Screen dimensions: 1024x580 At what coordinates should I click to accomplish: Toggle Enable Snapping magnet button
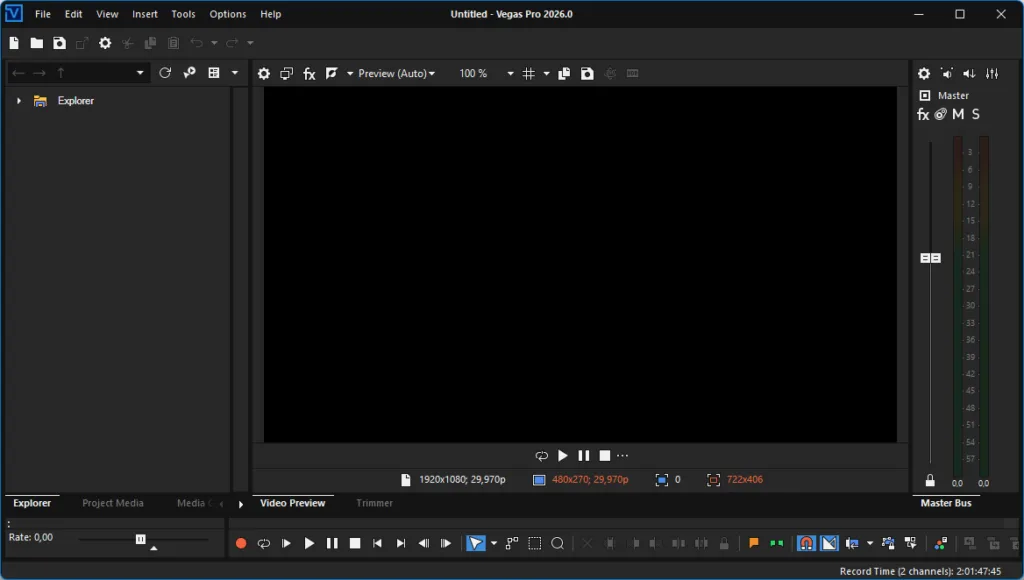pyautogui.click(x=805, y=543)
